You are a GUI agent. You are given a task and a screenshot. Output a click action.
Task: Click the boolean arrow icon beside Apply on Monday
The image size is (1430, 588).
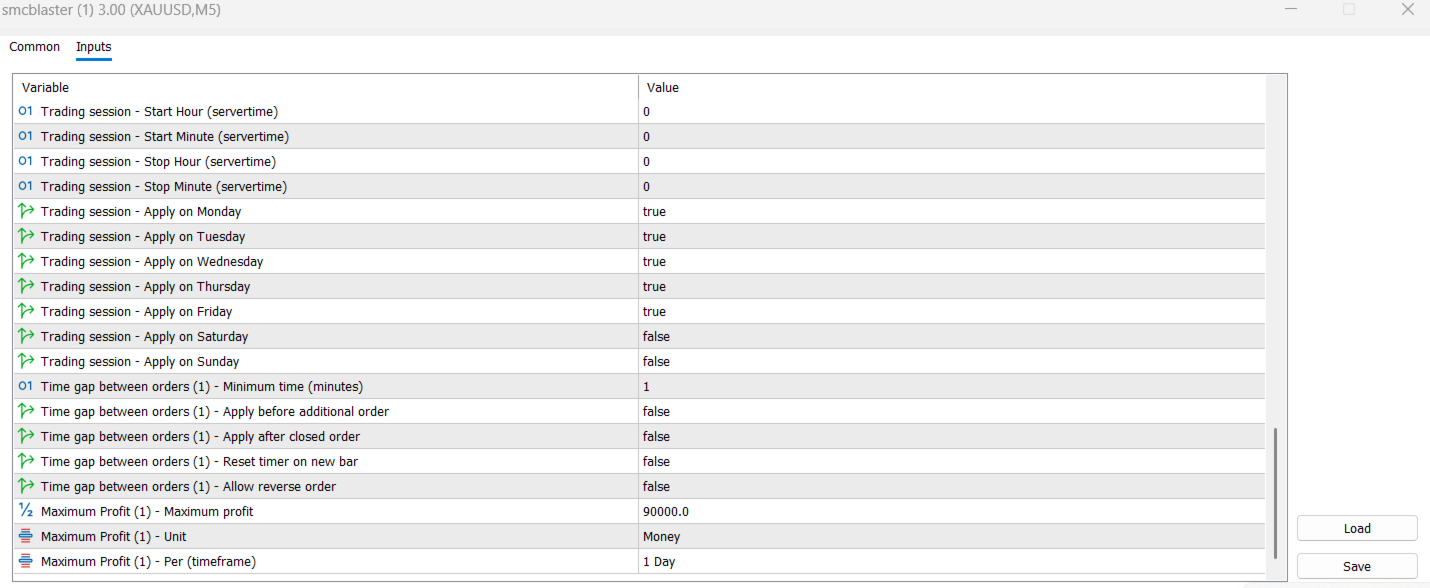26,211
